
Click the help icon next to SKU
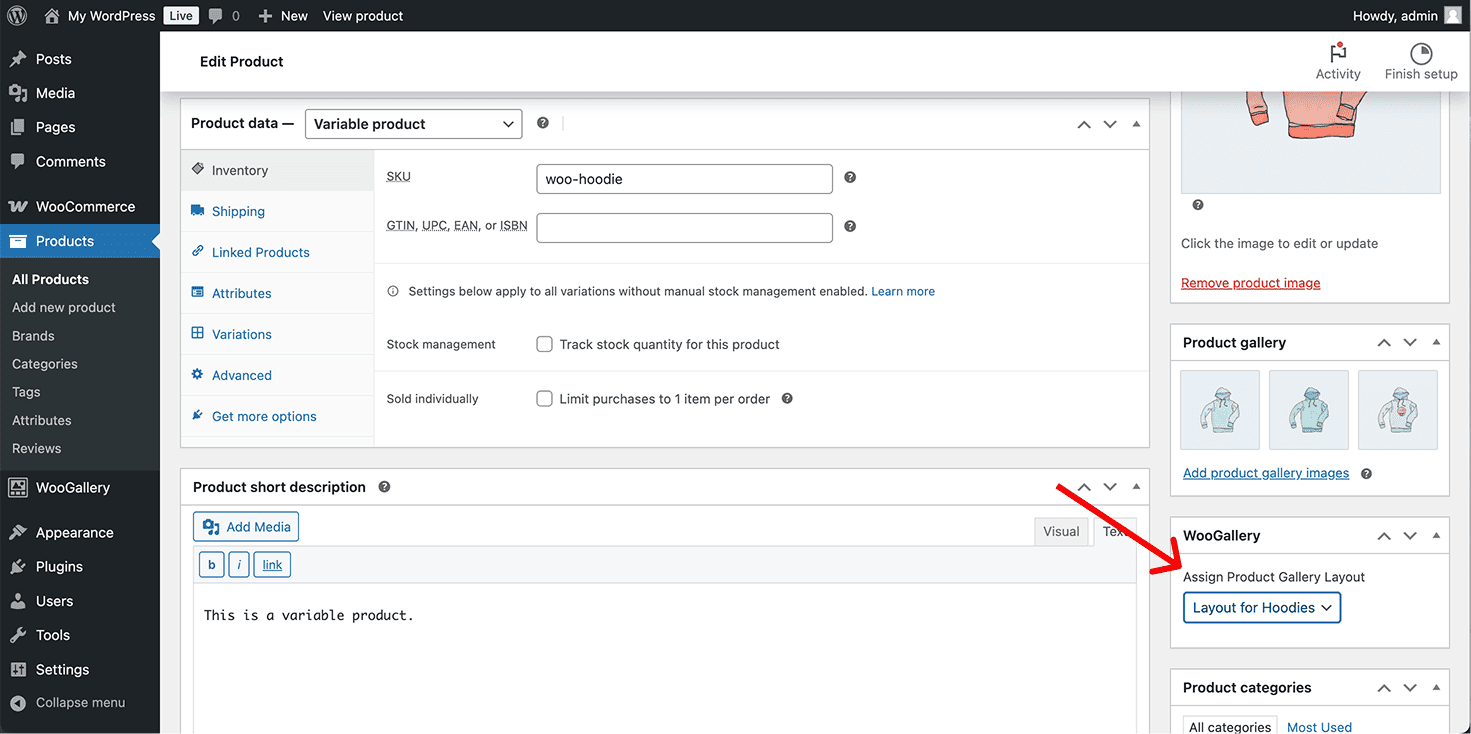tap(850, 177)
